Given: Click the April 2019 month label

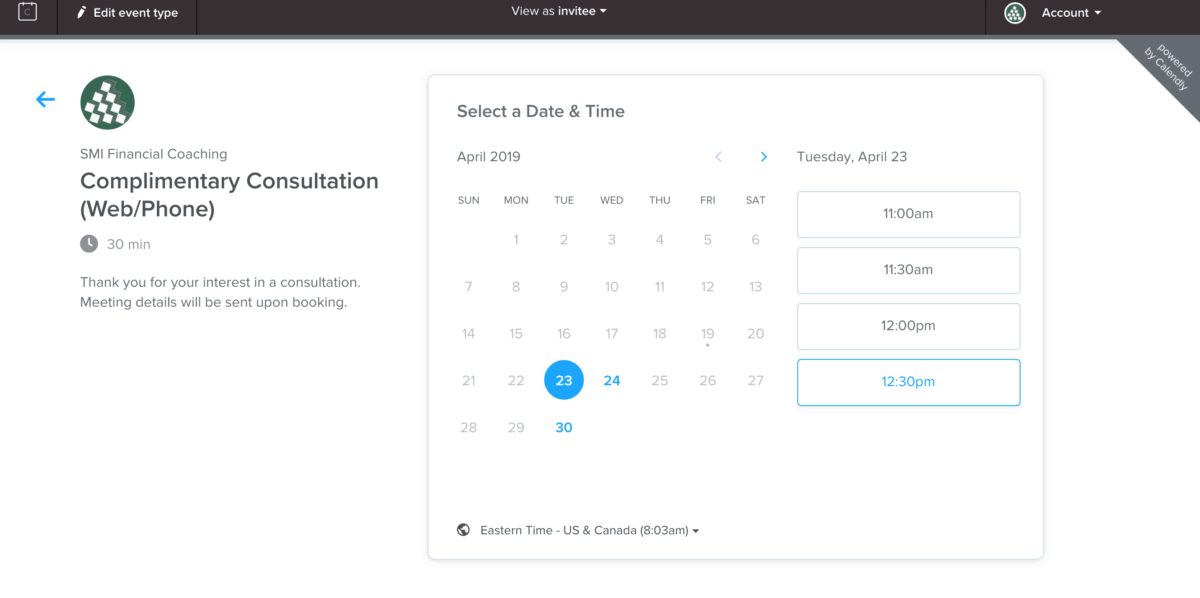Looking at the screenshot, I should click(489, 157).
